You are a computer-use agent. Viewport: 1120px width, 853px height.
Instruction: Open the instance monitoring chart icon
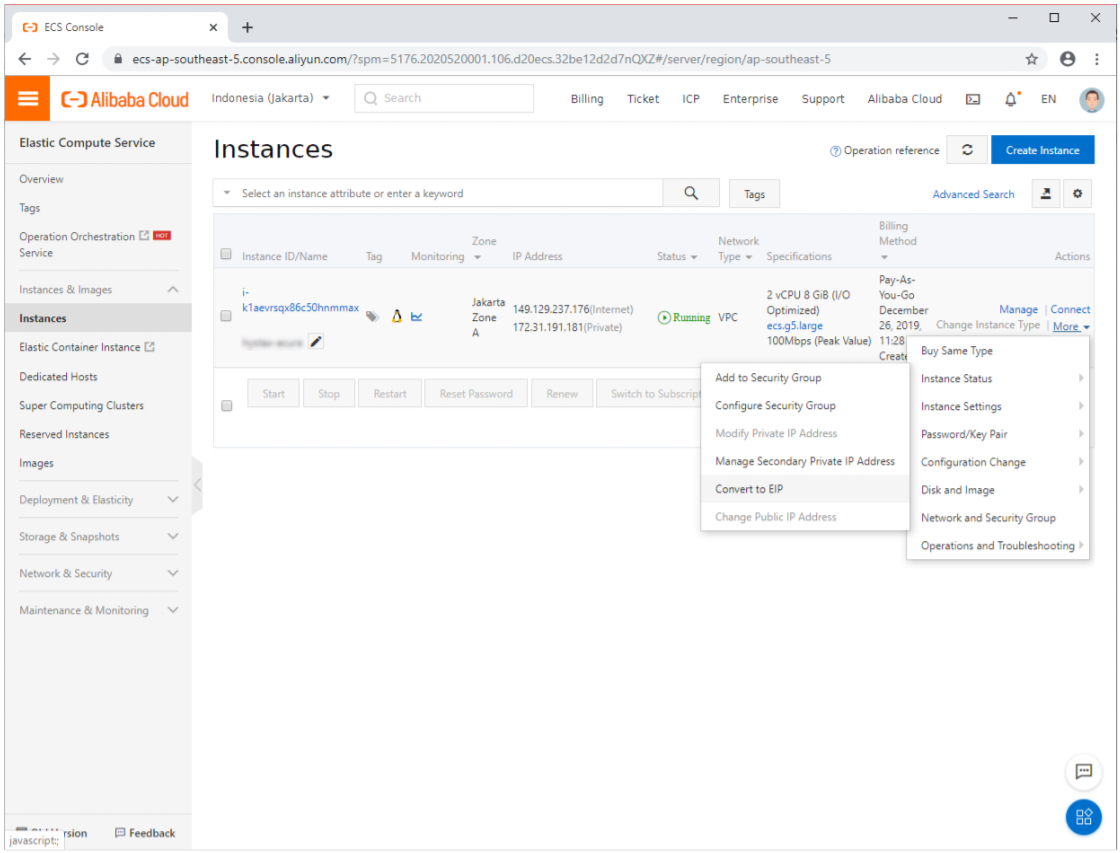pyautogui.click(x=417, y=317)
